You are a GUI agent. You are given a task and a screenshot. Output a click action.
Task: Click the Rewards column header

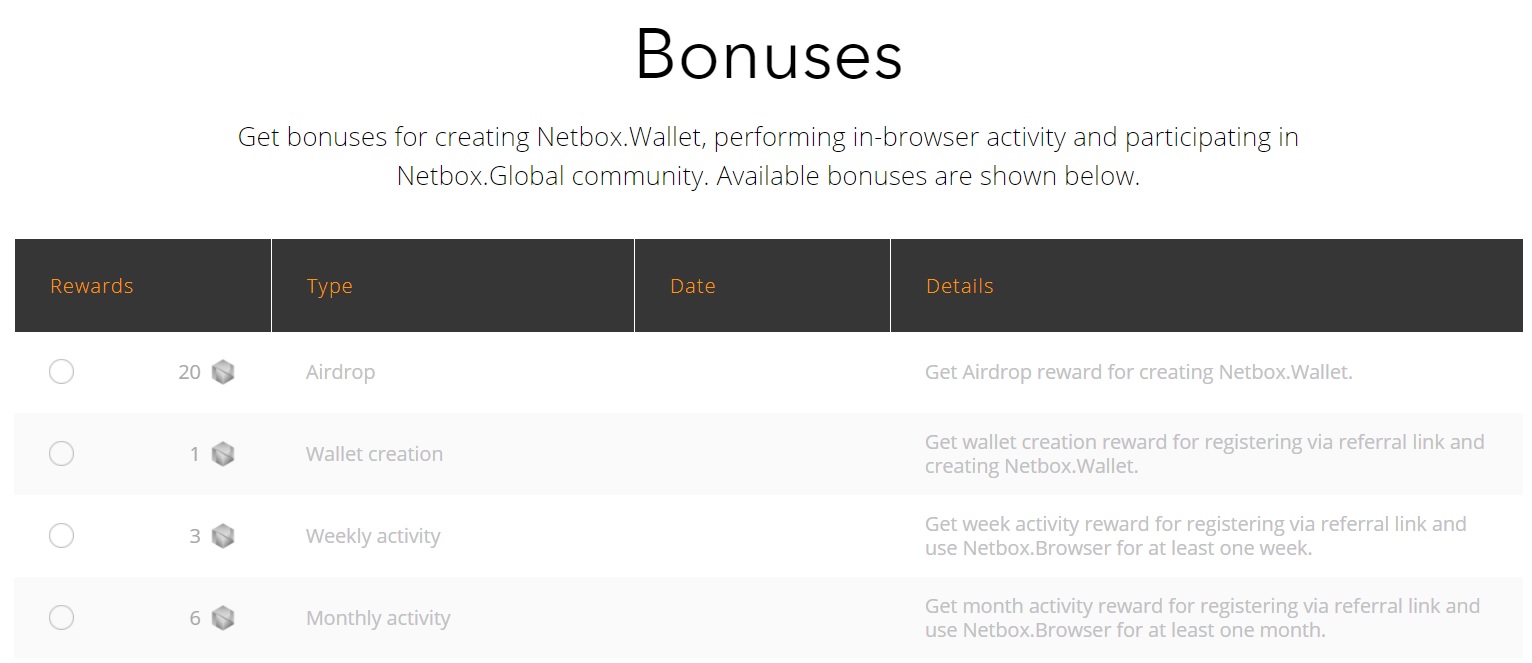(92, 286)
